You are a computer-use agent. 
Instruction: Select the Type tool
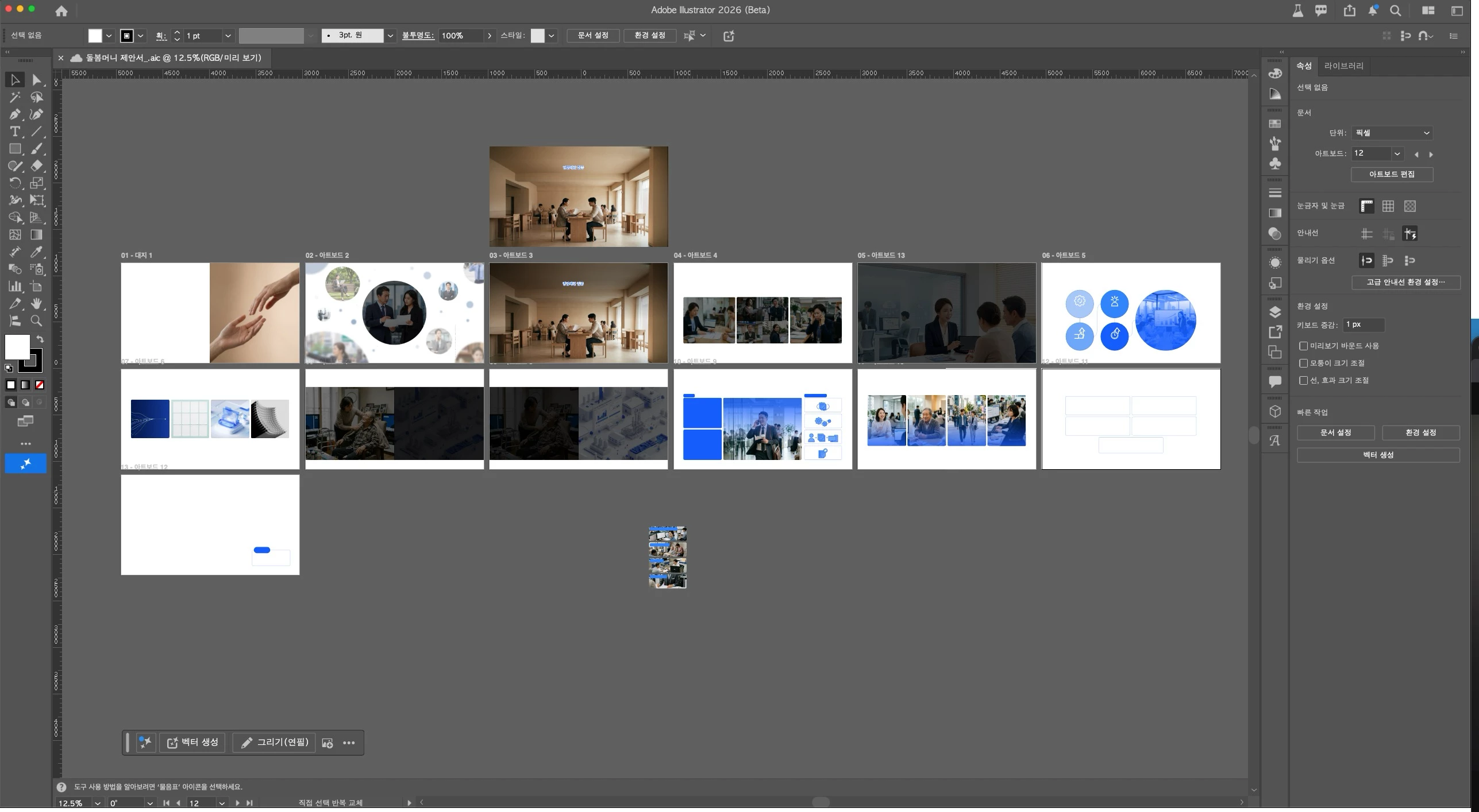(15, 132)
